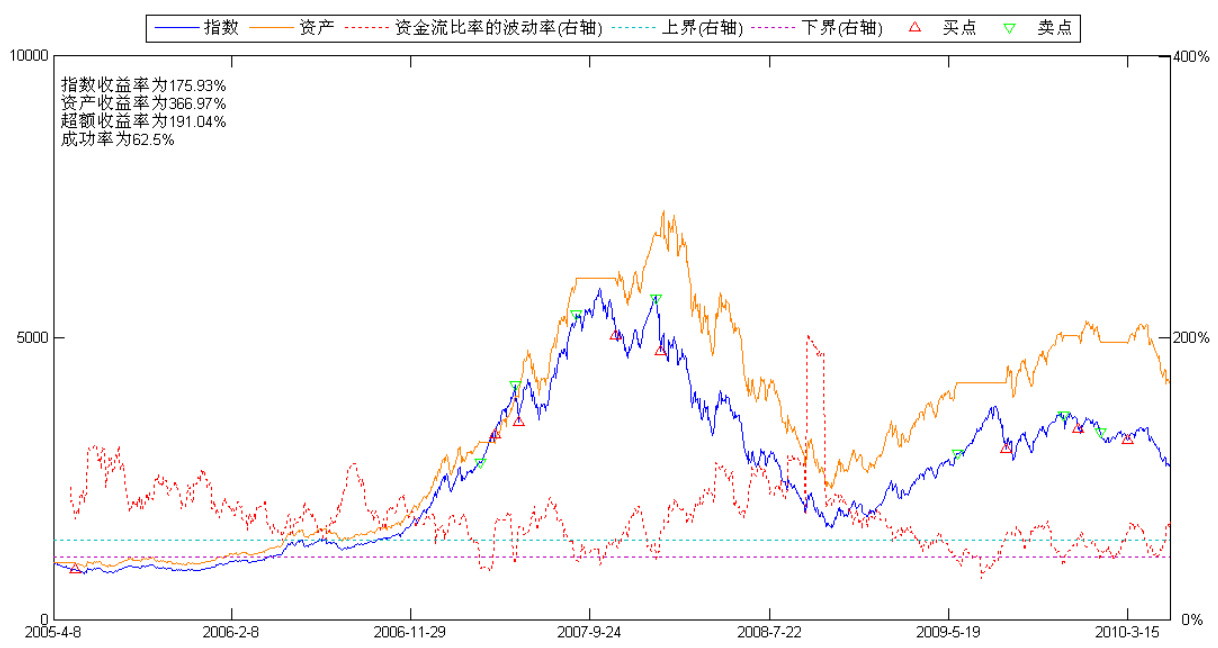The width and height of the screenshot is (1218, 648).
Task: Select the 指数 legend label
Action: (x=221, y=28)
